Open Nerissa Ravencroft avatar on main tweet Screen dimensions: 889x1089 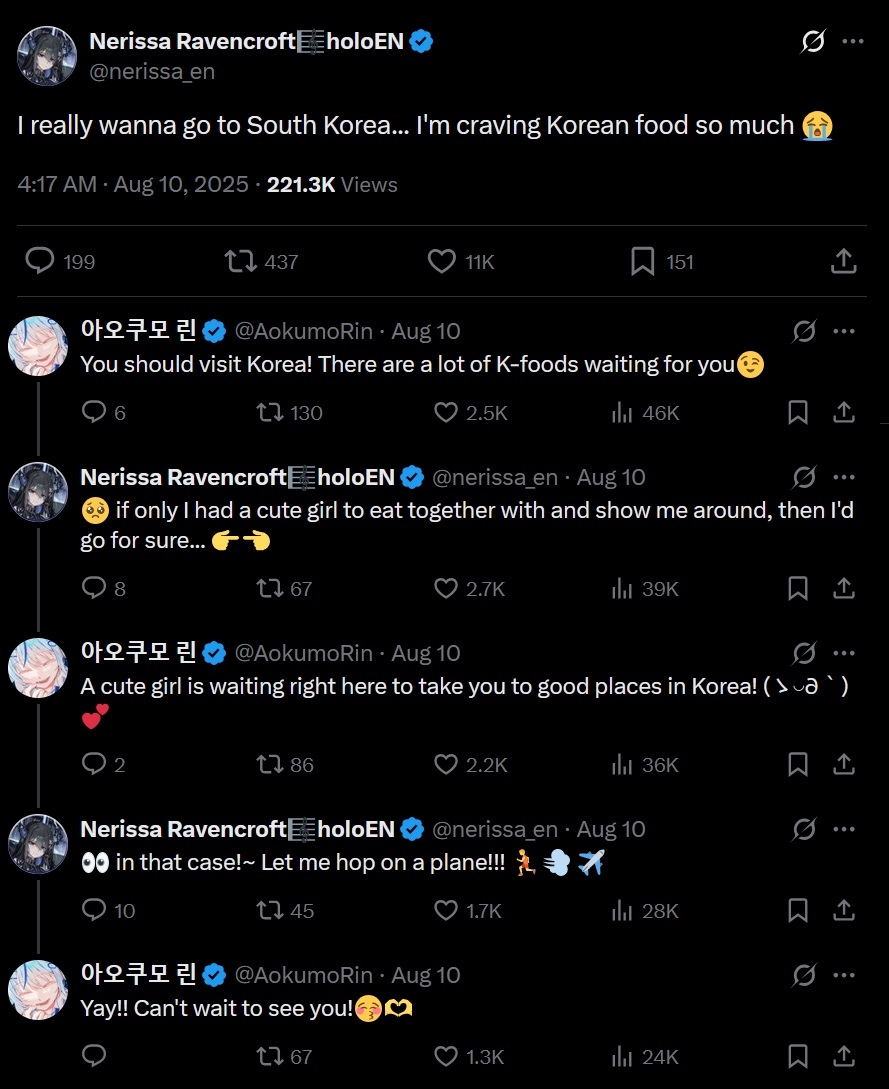[47, 56]
